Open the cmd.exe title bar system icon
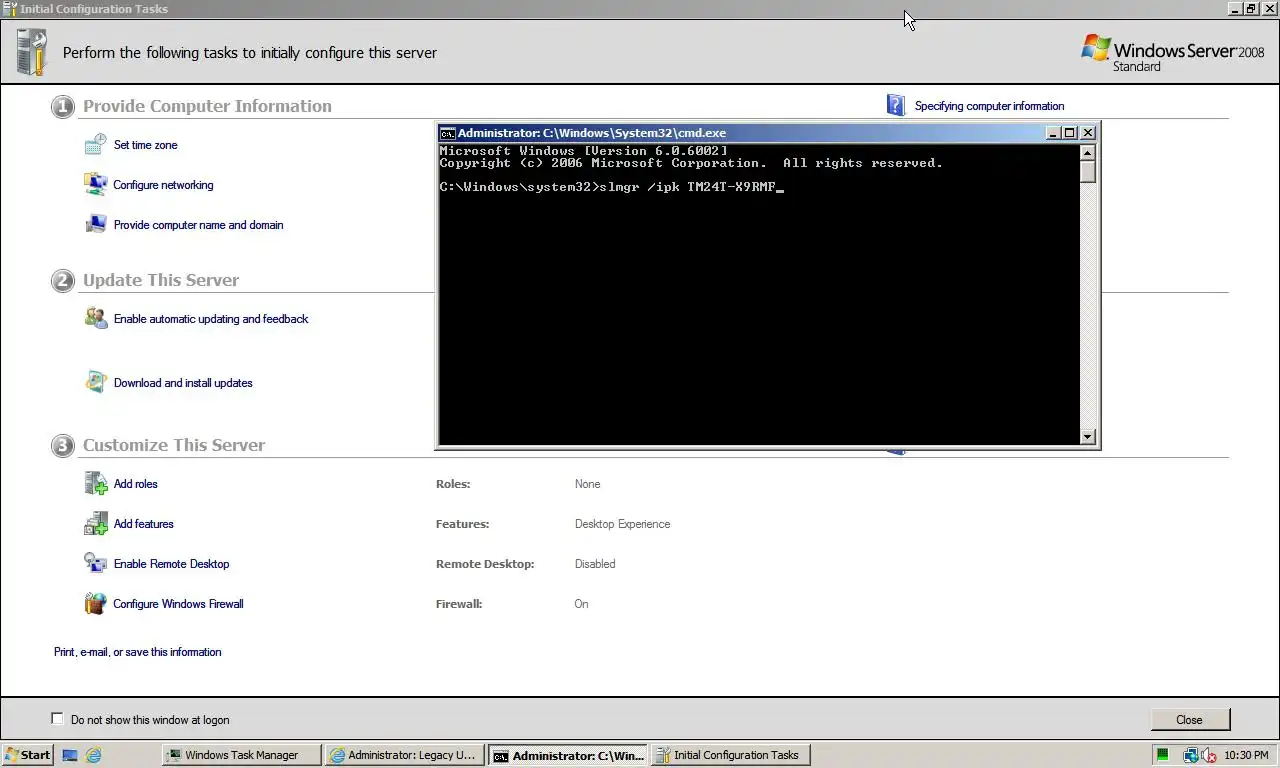1280x768 pixels. (448, 133)
